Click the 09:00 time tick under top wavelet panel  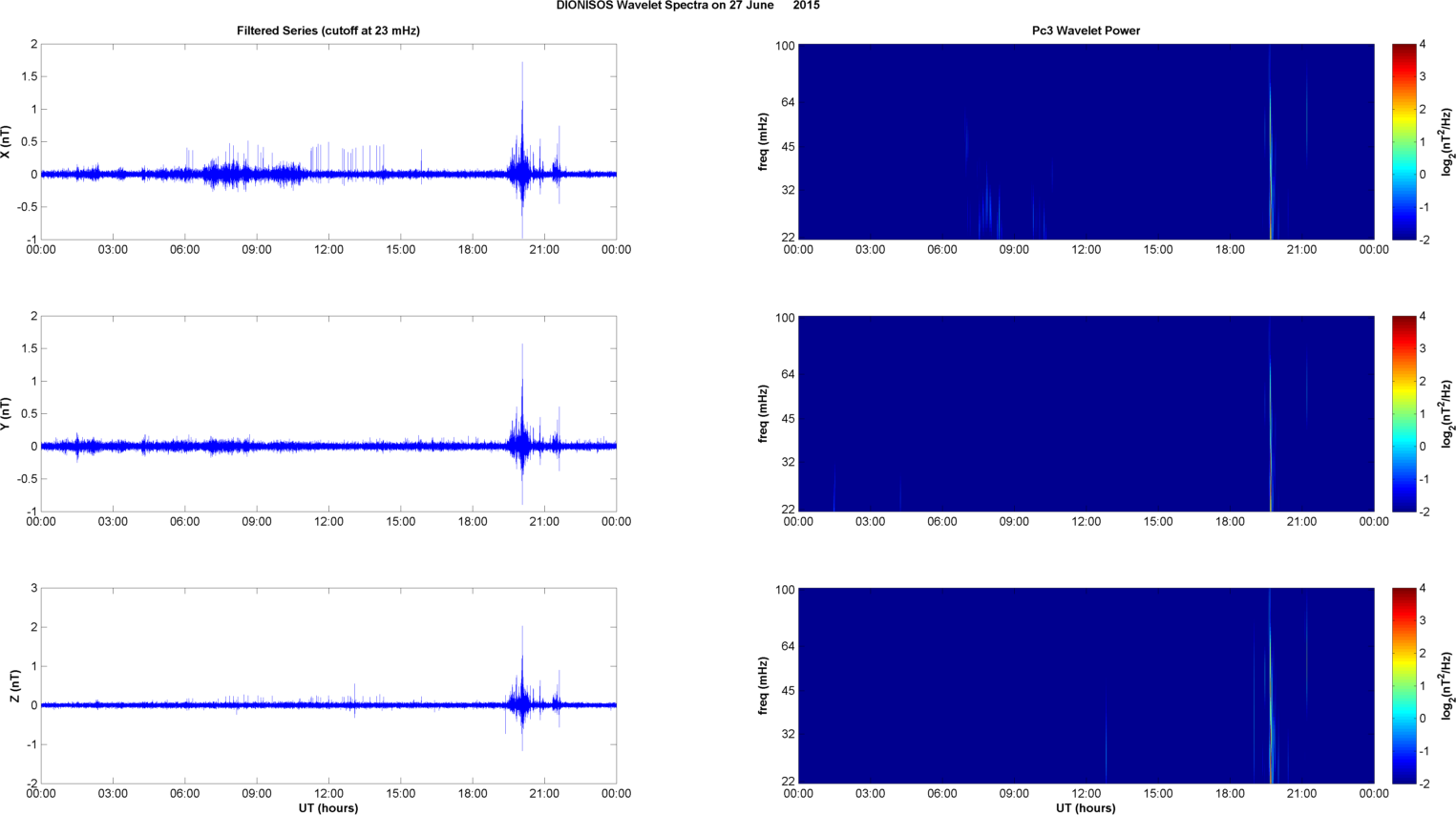point(1014,250)
